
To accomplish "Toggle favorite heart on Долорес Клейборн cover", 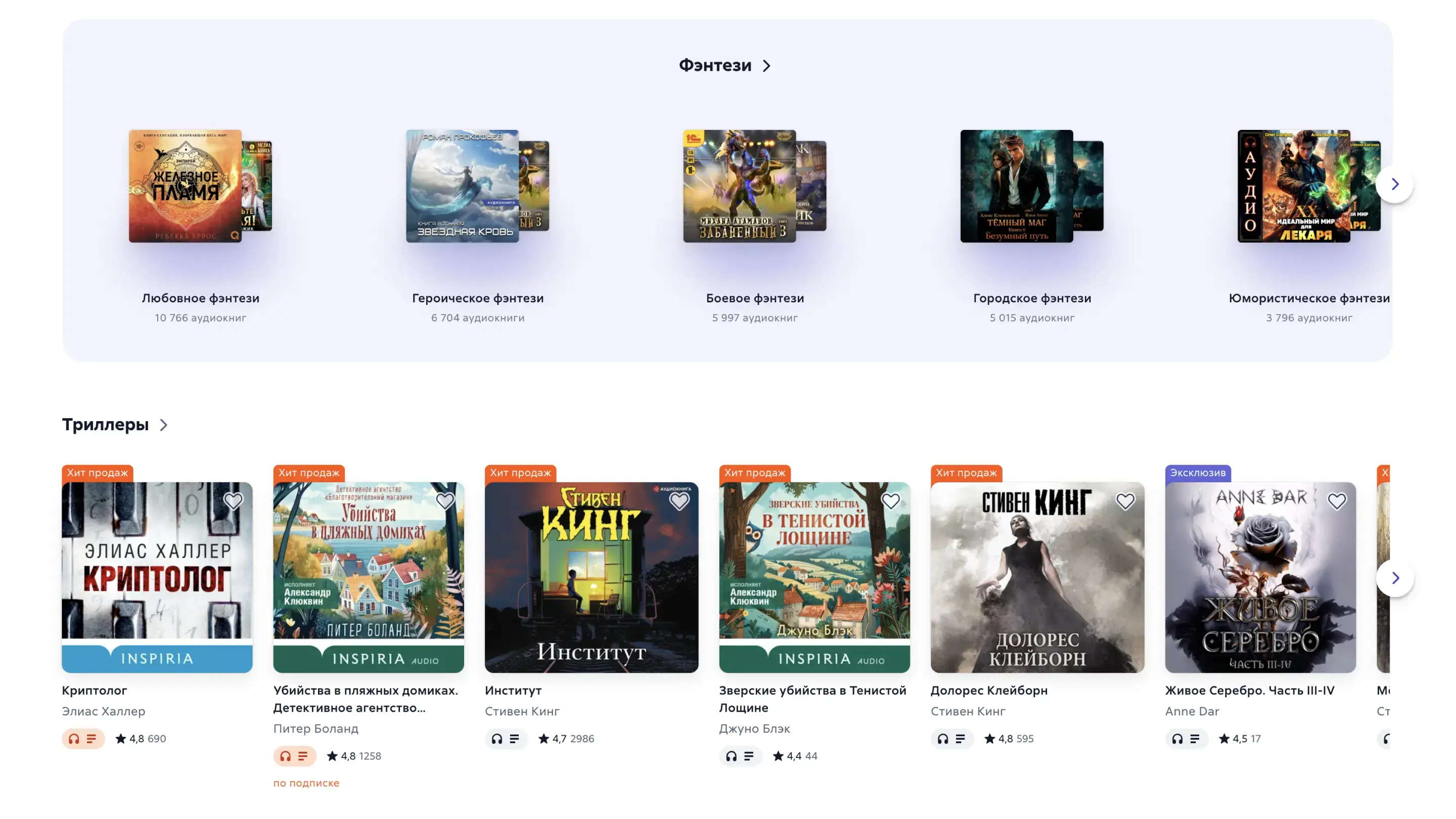I will pyautogui.click(x=1125, y=501).
